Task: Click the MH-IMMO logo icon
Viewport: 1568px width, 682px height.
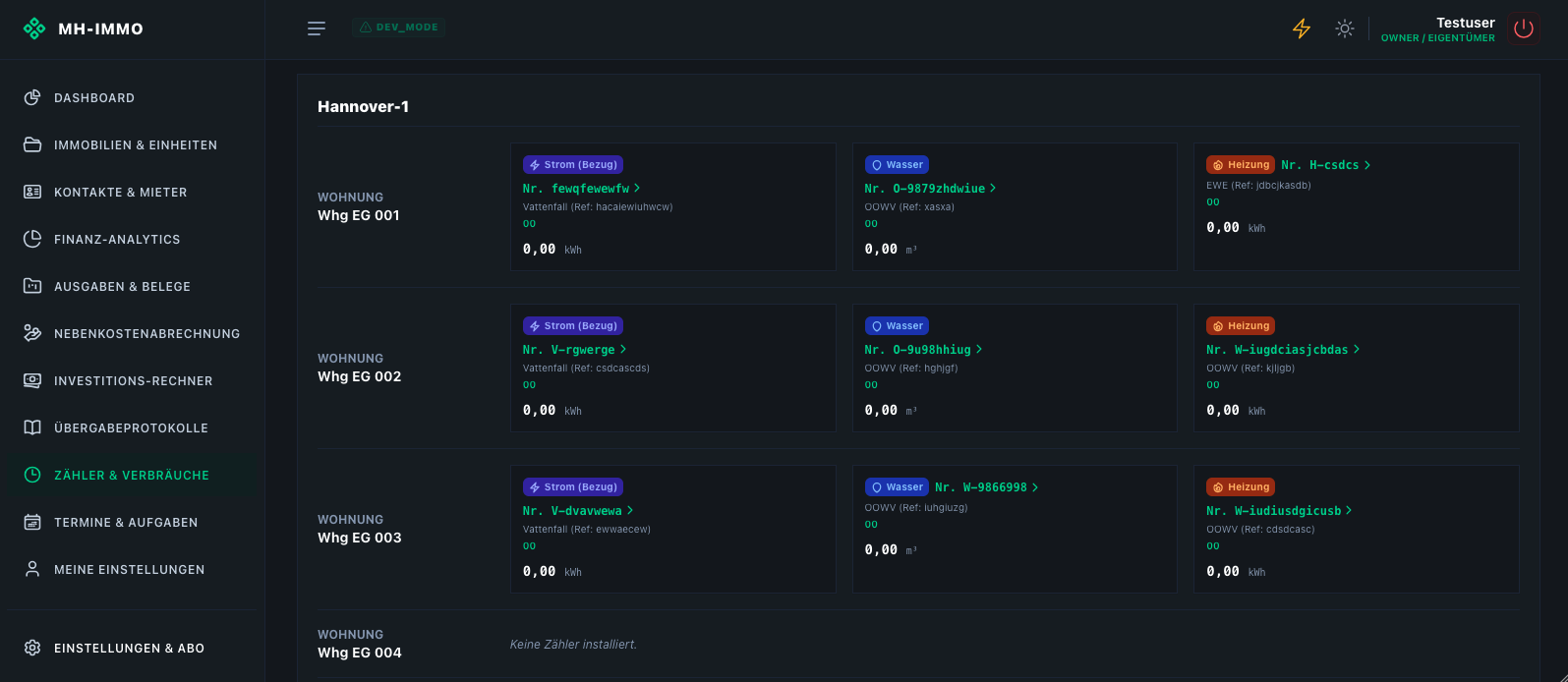Action: pyautogui.click(x=34, y=28)
